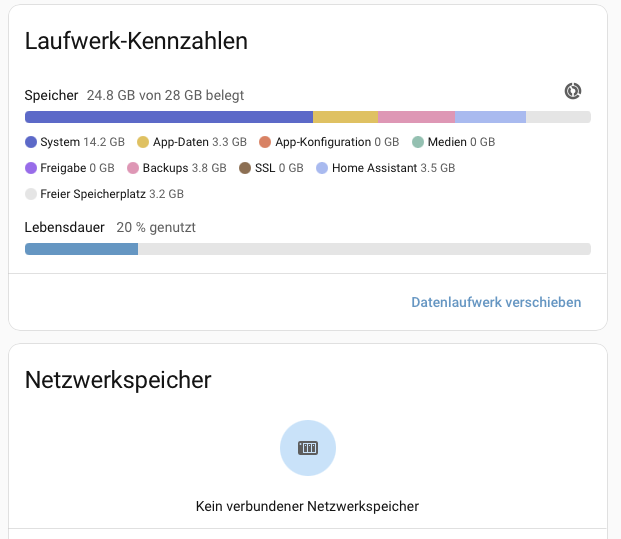
Task: Select the purple Freigabe legend dot
Action: click(x=31, y=168)
